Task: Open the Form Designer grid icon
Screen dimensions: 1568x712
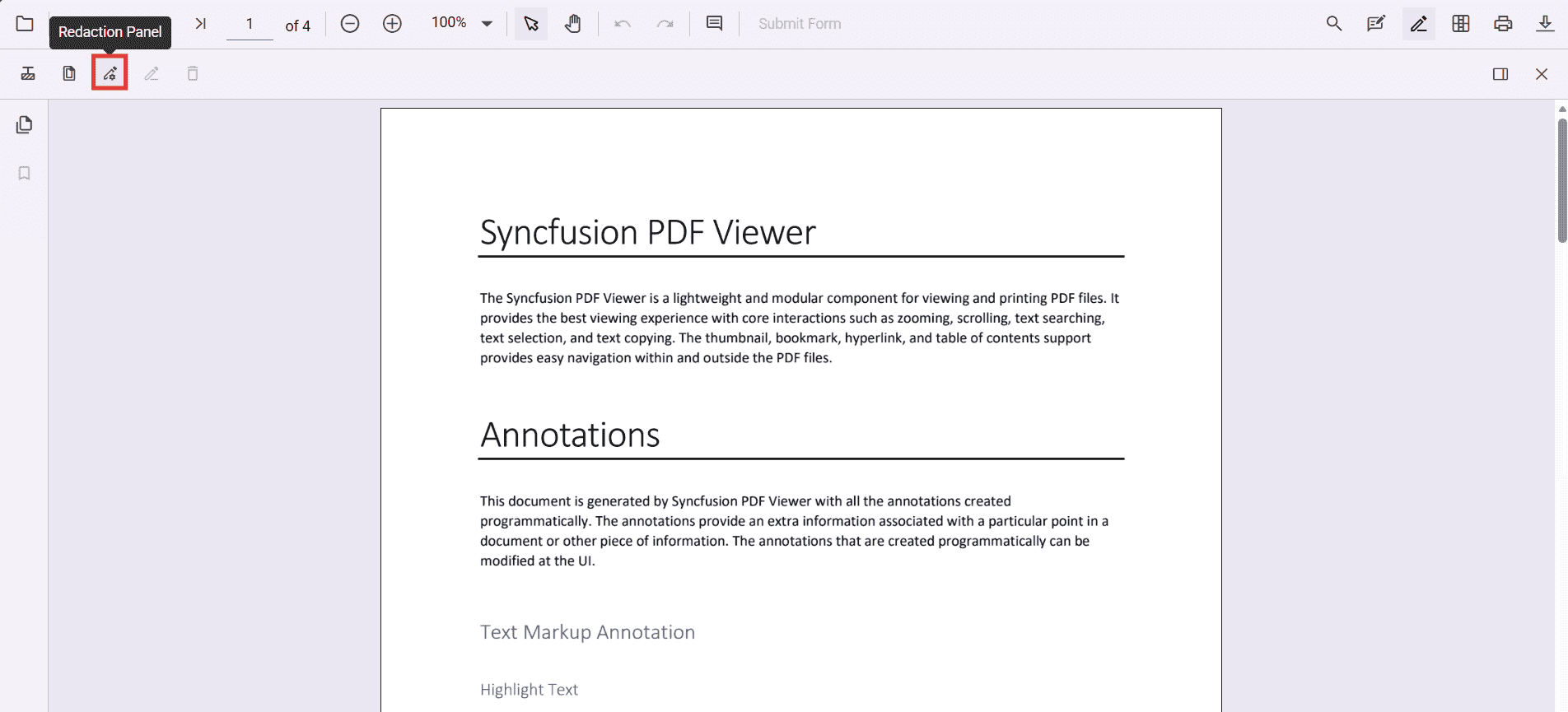Action: [1461, 24]
